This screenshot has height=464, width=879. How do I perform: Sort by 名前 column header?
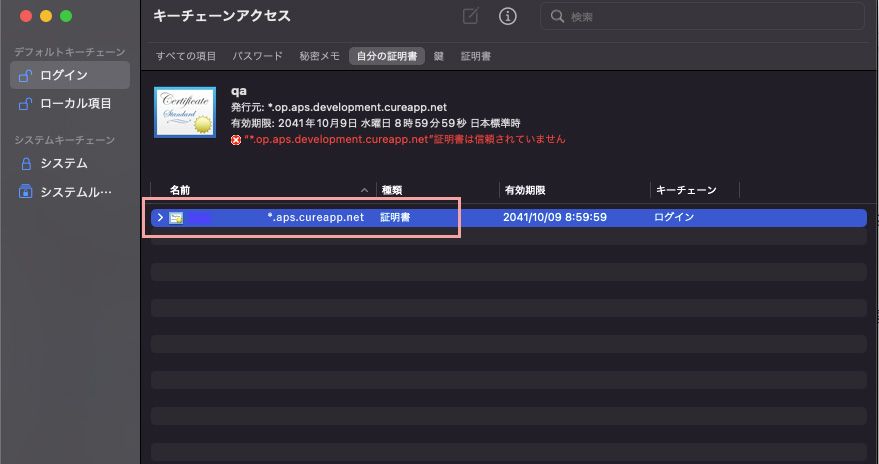coord(180,190)
